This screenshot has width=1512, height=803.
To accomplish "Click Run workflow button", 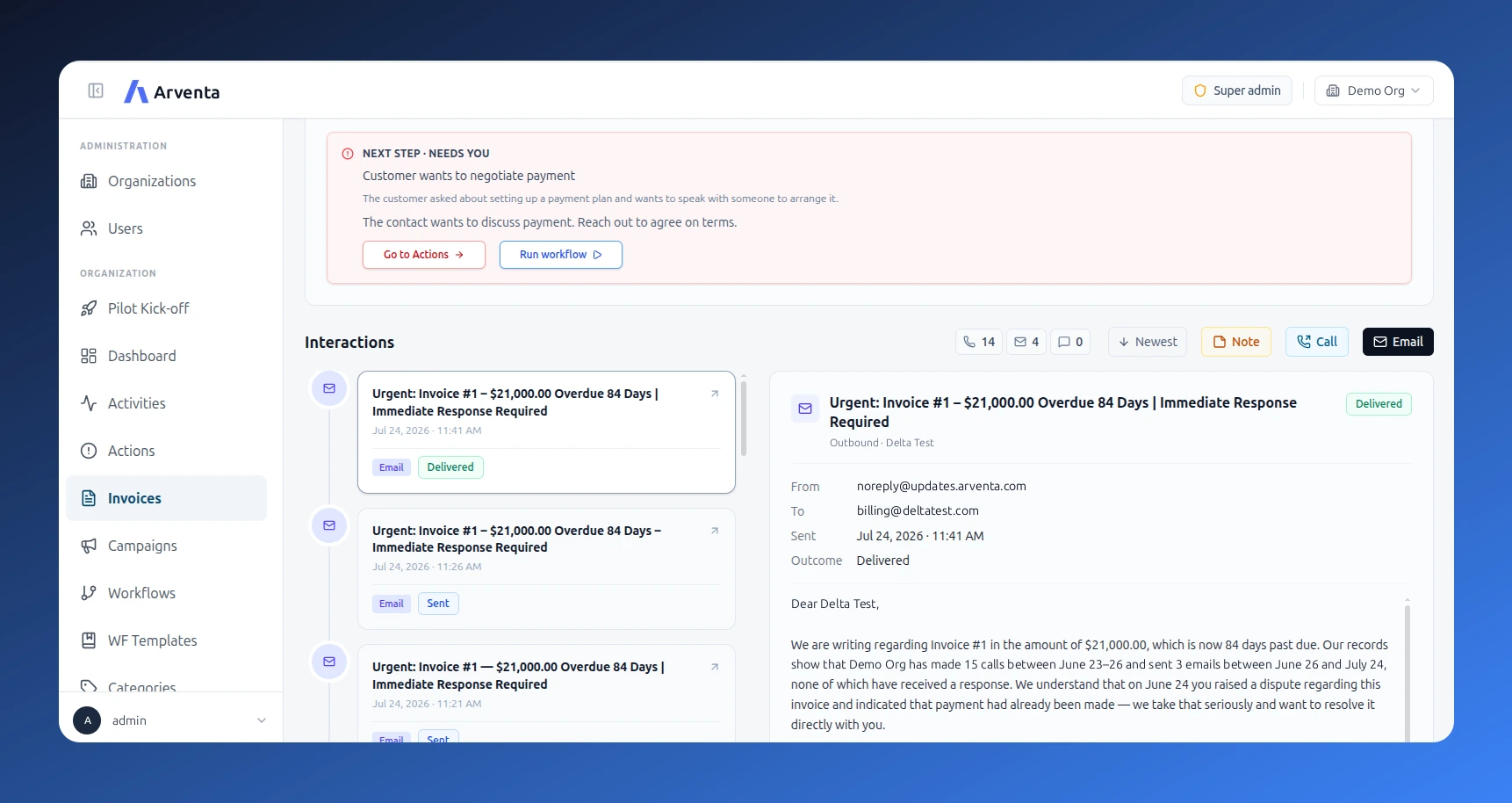I will [x=560, y=255].
